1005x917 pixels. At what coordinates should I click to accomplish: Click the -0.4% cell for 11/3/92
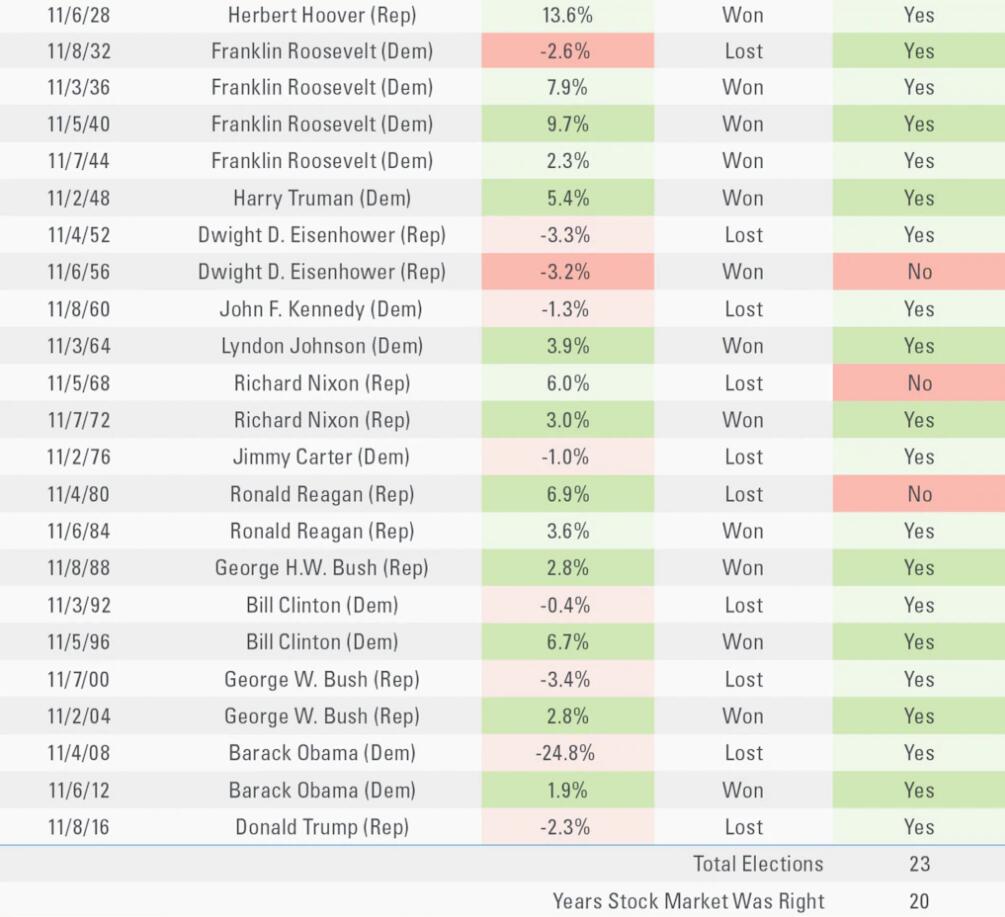567,605
